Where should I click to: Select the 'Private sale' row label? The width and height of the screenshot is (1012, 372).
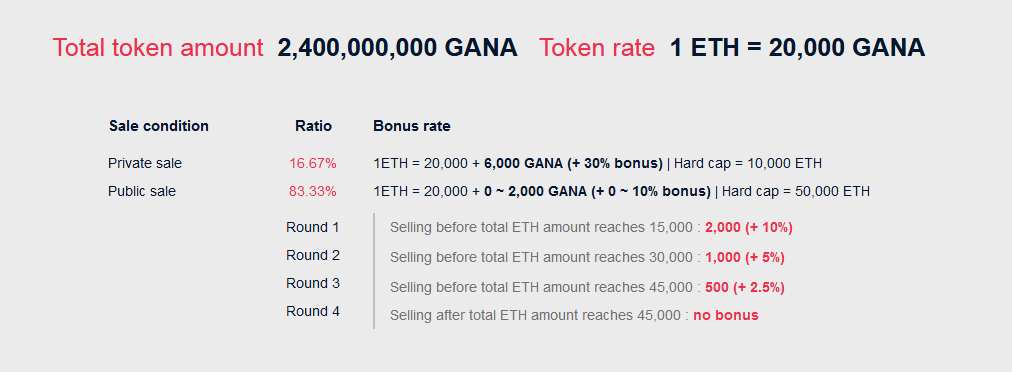coord(145,163)
